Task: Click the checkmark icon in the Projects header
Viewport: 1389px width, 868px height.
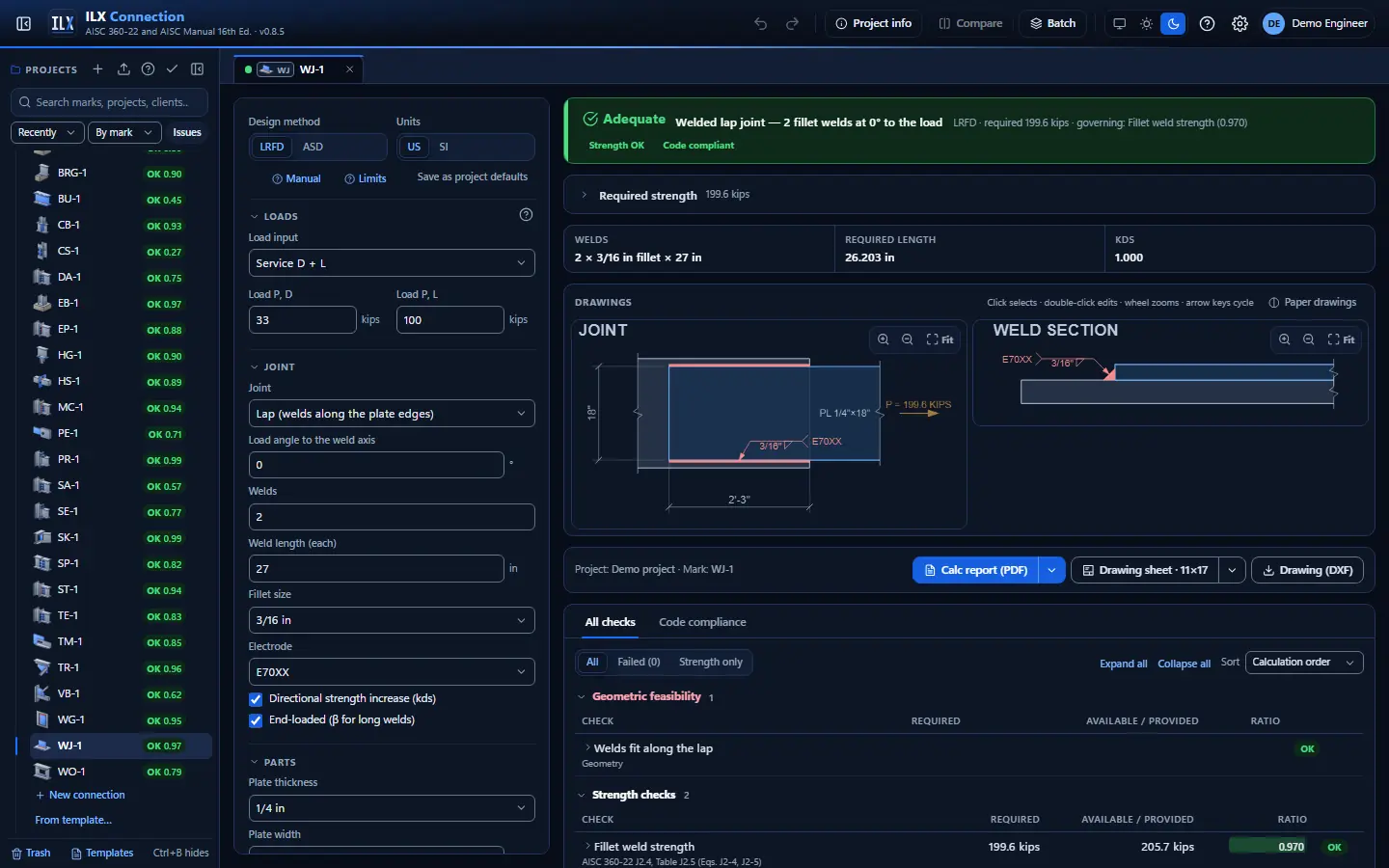Action: pyautogui.click(x=172, y=69)
